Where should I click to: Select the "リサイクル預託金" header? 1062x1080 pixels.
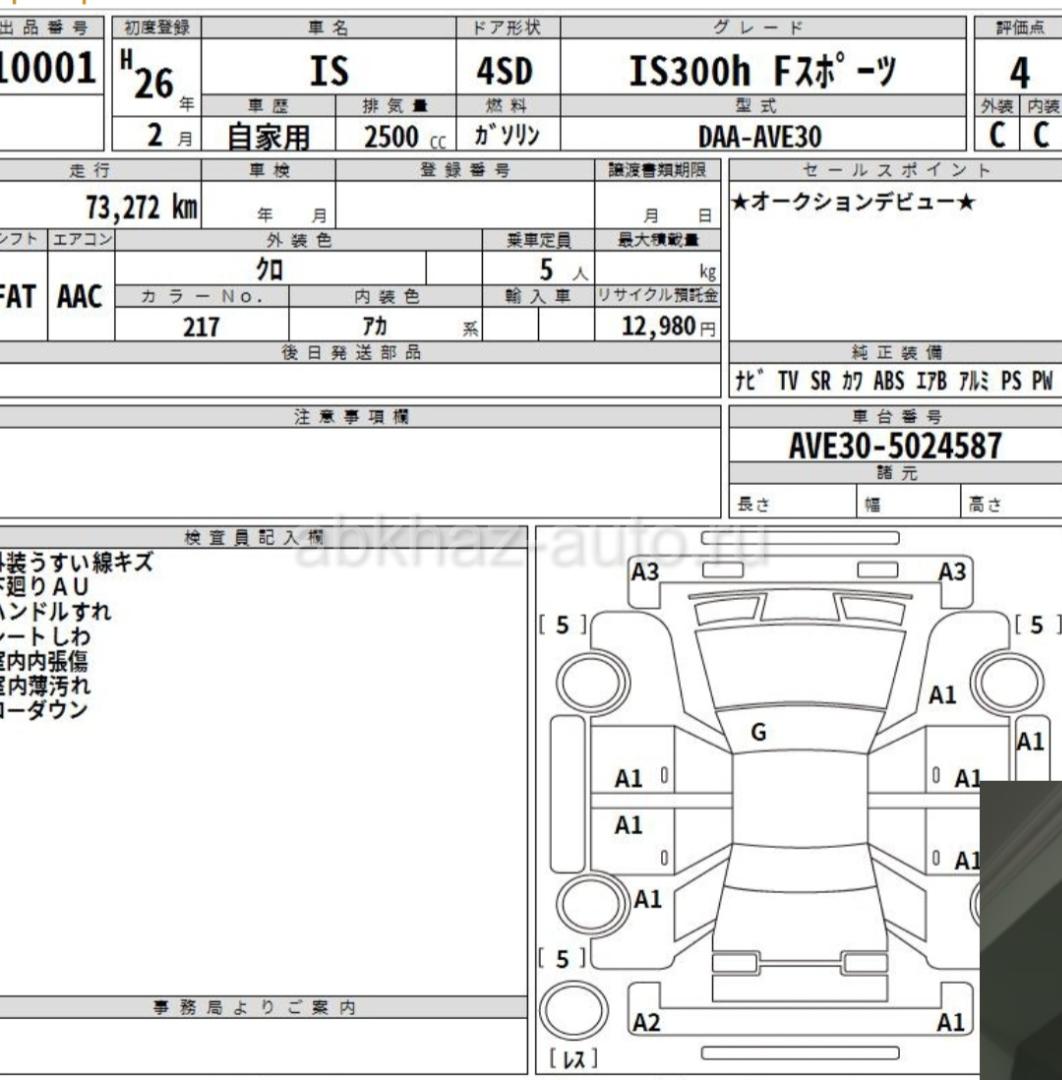tap(657, 295)
